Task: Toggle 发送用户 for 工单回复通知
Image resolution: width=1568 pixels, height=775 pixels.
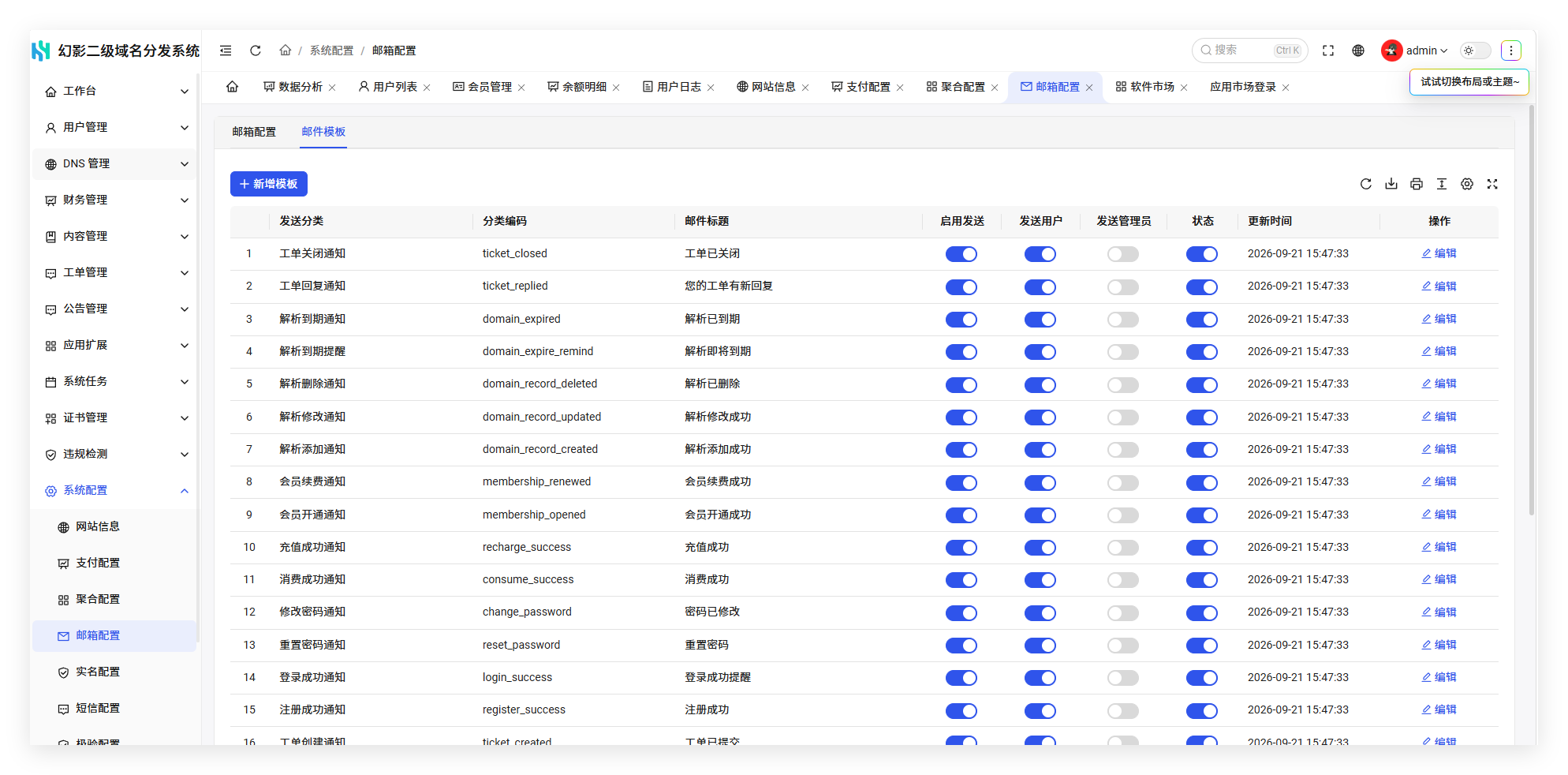Action: pos(1040,287)
